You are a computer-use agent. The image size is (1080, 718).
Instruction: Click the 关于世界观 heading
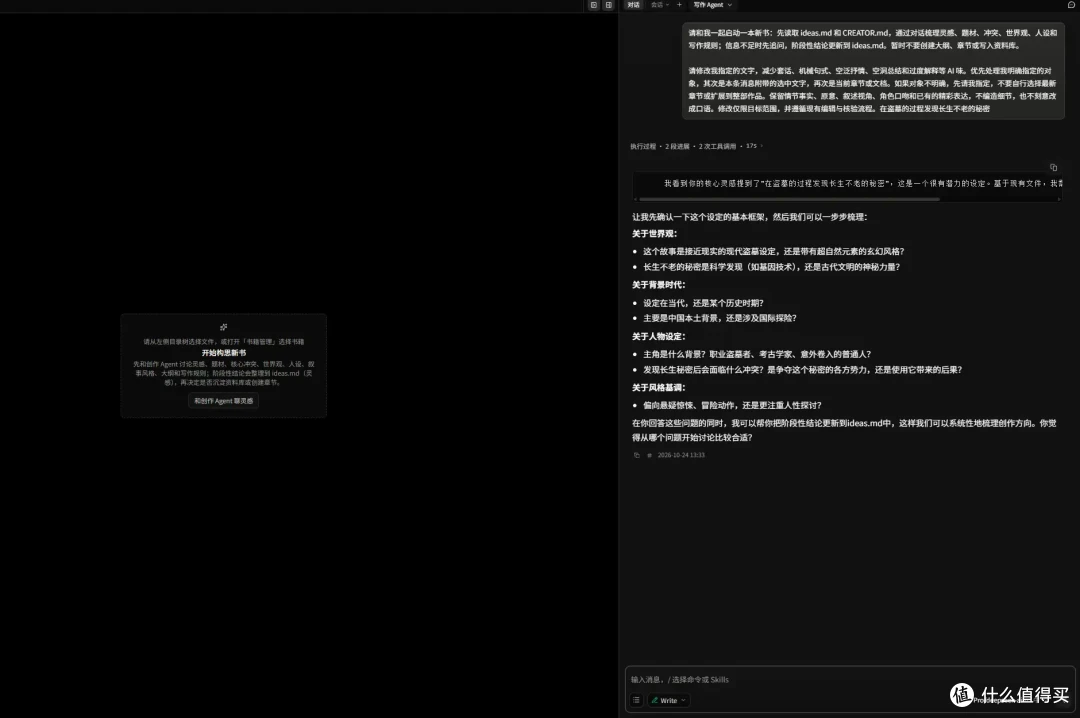[654, 234]
